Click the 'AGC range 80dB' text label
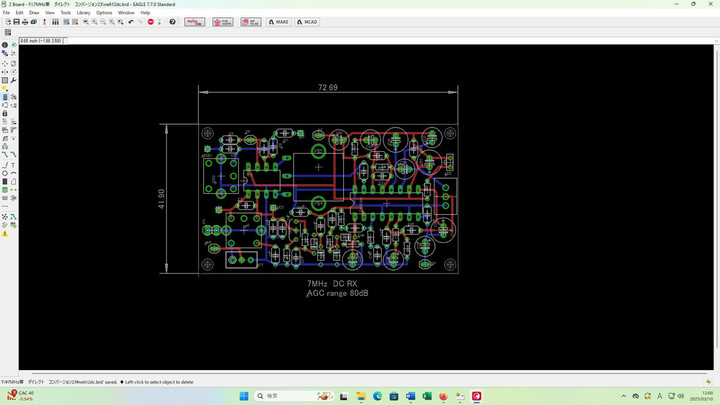 [338, 293]
